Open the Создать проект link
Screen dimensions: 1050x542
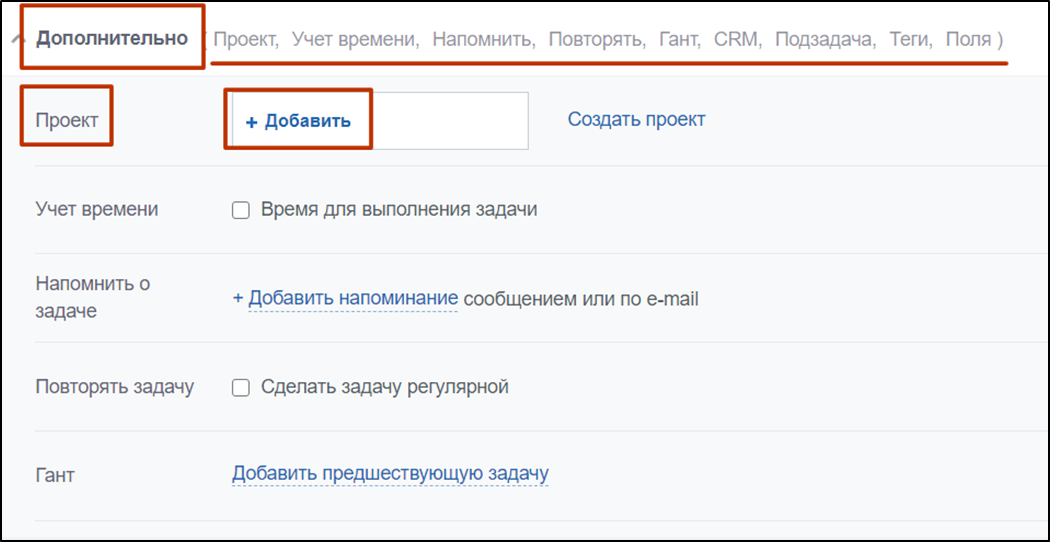[x=636, y=120]
